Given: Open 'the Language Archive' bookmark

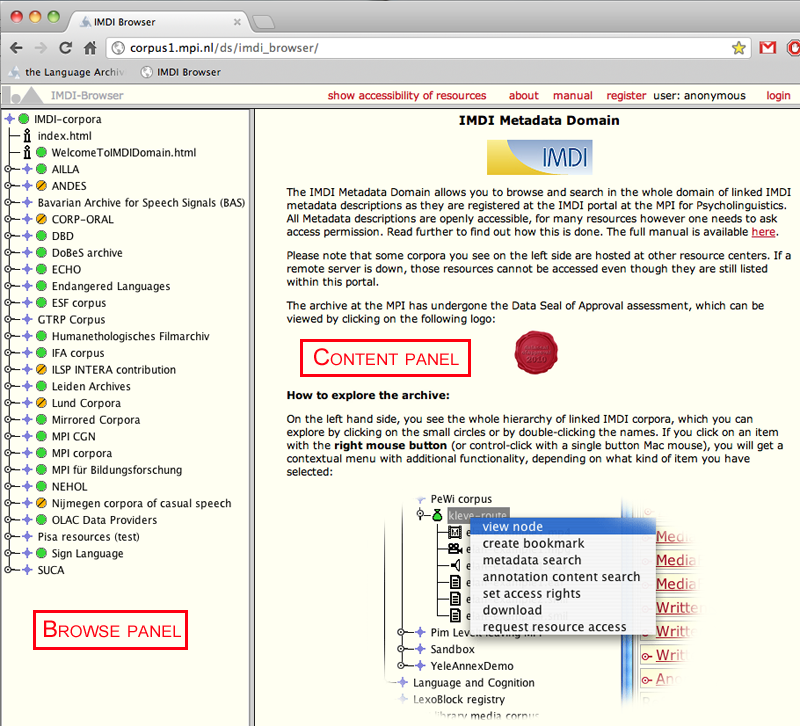Looking at the screenshot, I should click(x=67, y=72).
